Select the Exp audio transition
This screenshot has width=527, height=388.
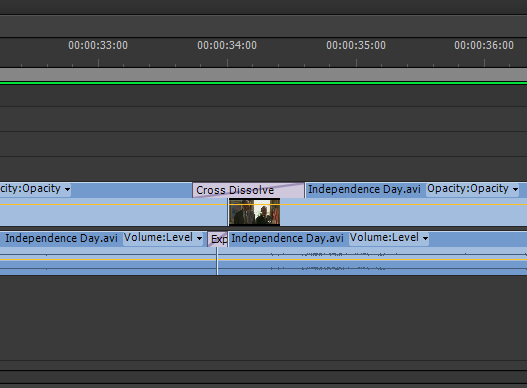[x=218, y=239]
